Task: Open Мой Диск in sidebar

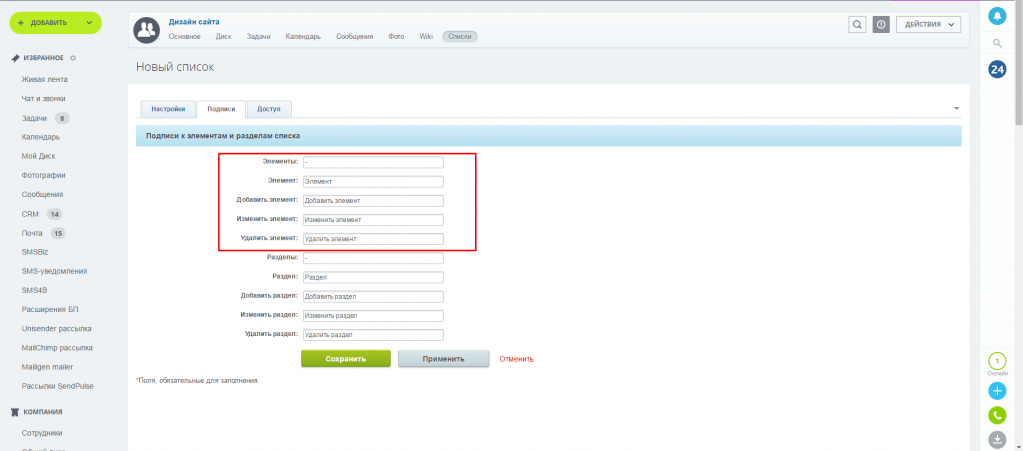Action: click(38, 157)
